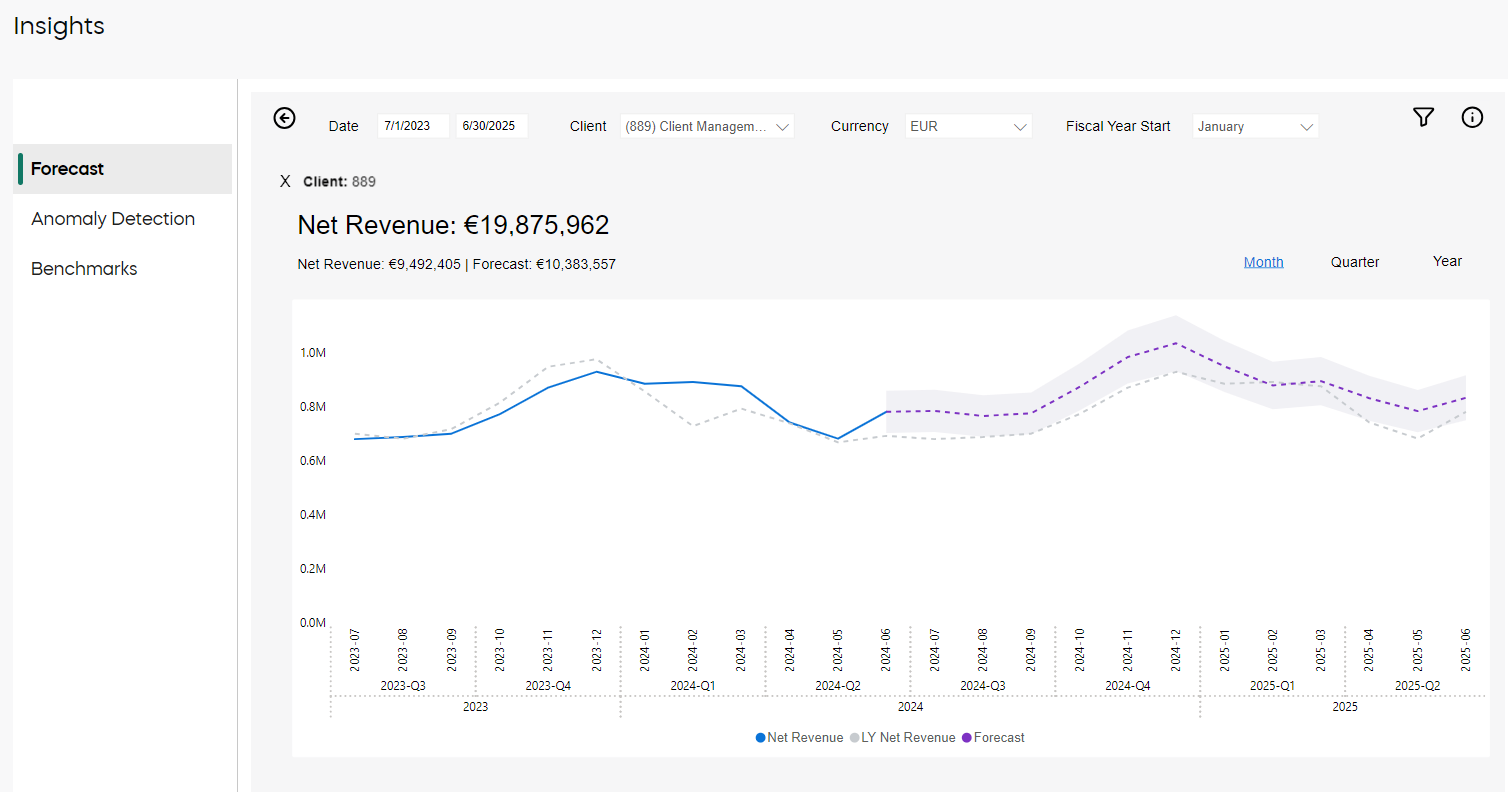Click the 2023 year axis label
Screen dimensions: 1508x792
476,707
